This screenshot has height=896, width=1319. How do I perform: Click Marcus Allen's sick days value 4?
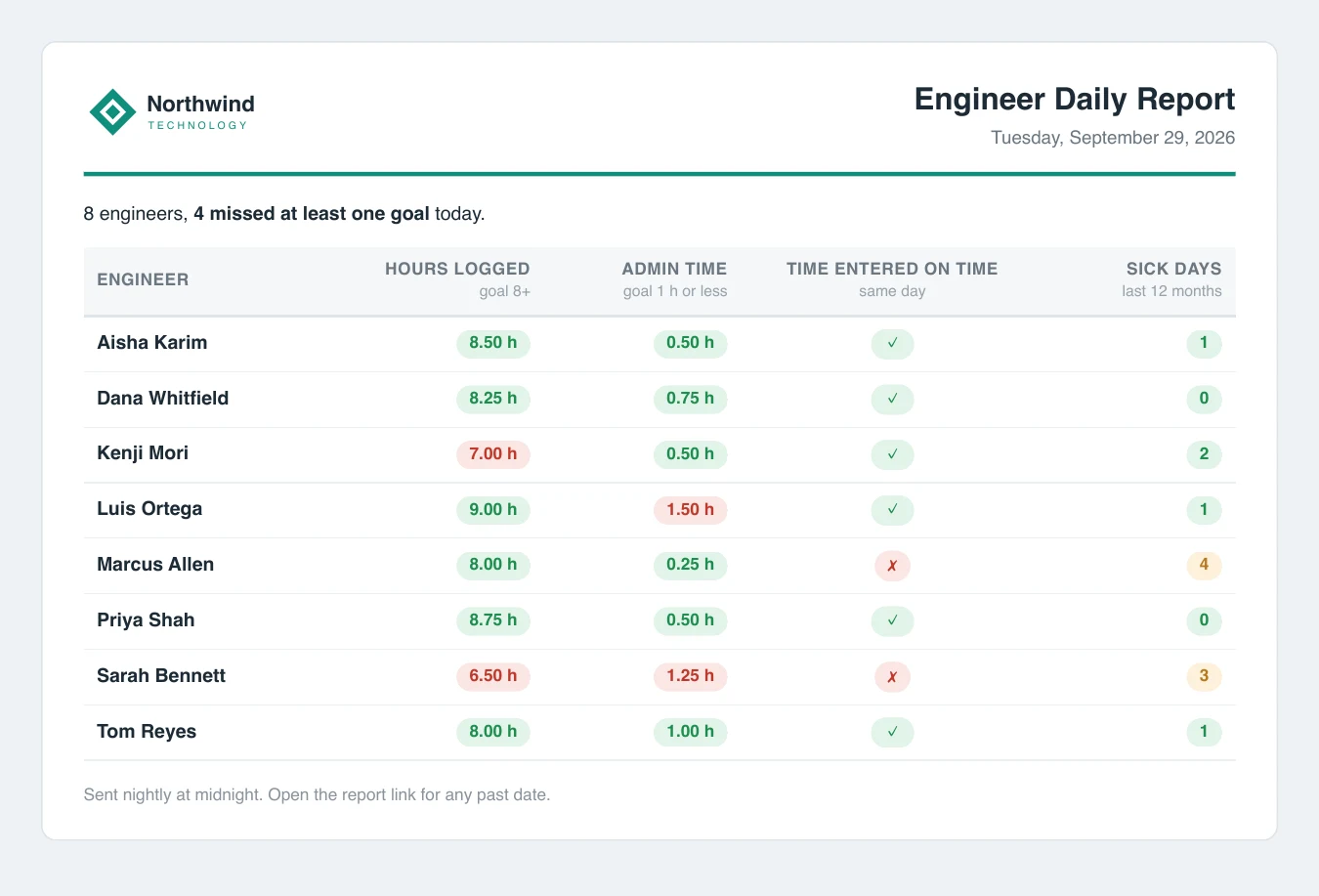click(1204, 565)
